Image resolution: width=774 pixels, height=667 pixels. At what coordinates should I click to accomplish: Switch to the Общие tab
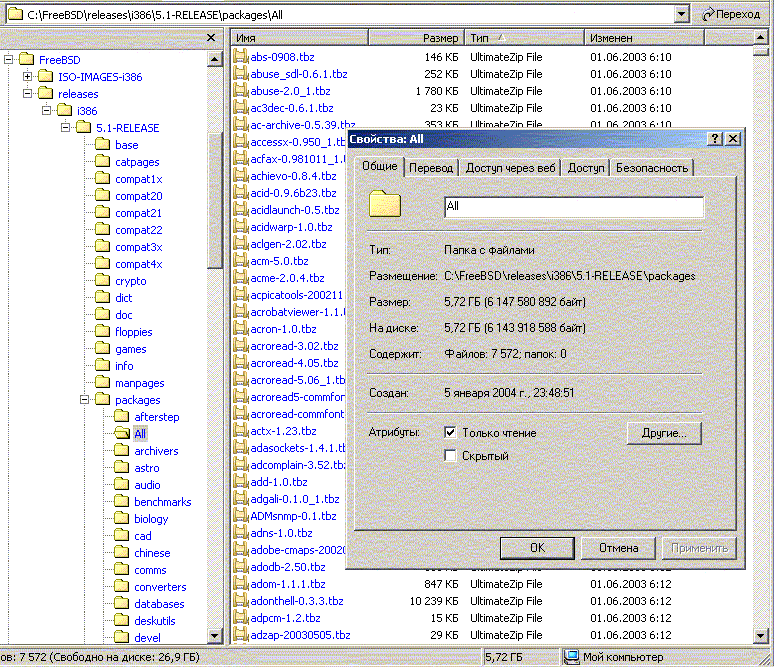(x=380, y=166)
